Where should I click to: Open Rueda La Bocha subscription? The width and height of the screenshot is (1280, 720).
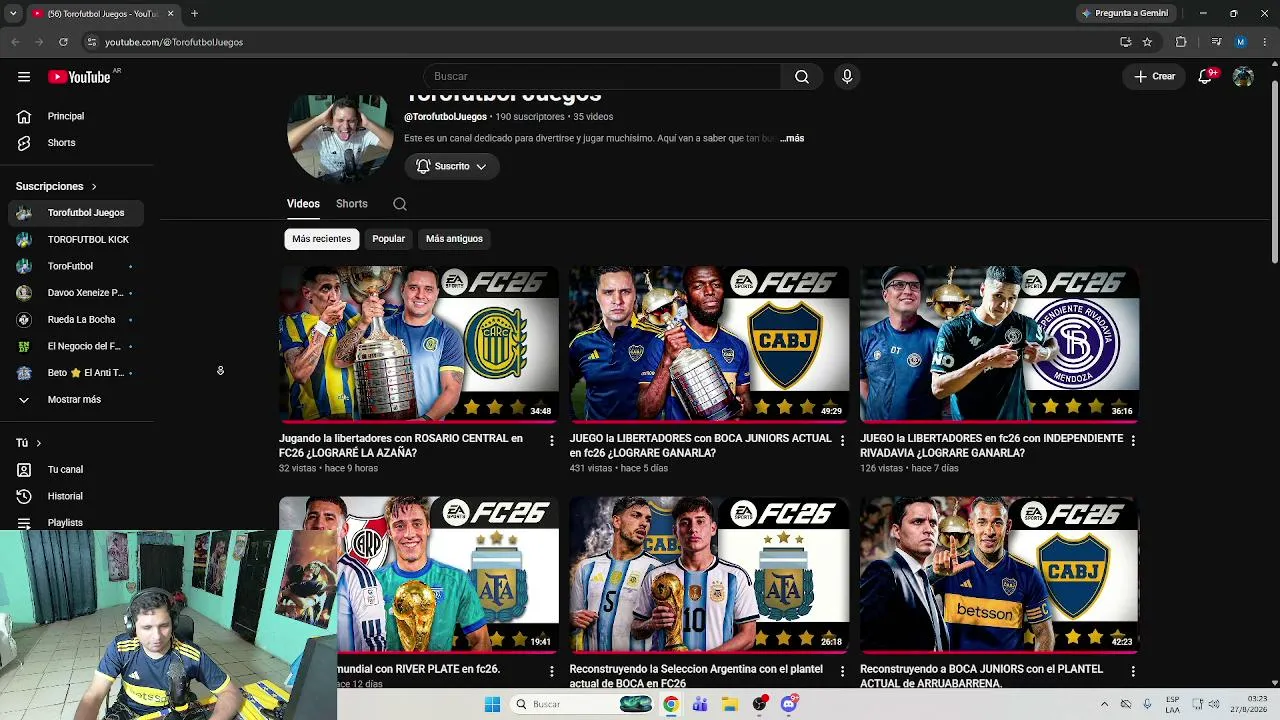click(76, 320)
